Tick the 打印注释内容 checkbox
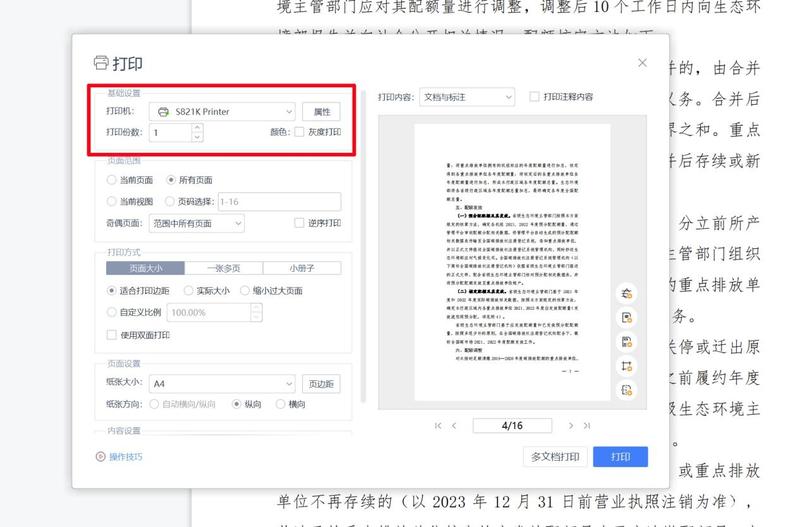 534,96
